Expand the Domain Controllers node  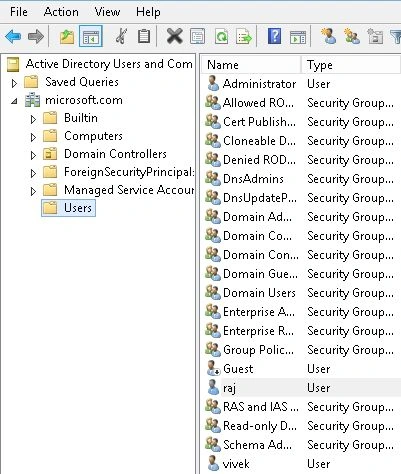tap(33, 155)
